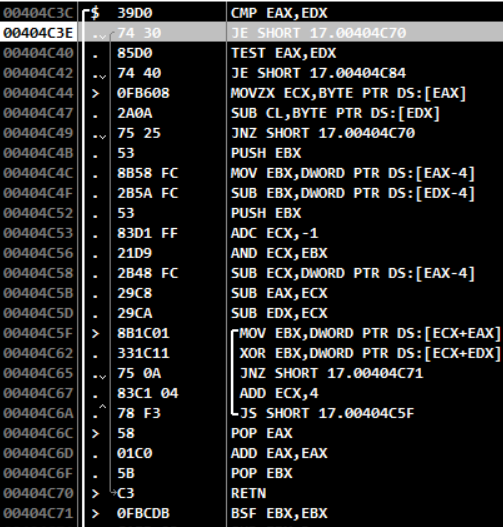Select hex bytes 85D0

[x=134, y=53]
